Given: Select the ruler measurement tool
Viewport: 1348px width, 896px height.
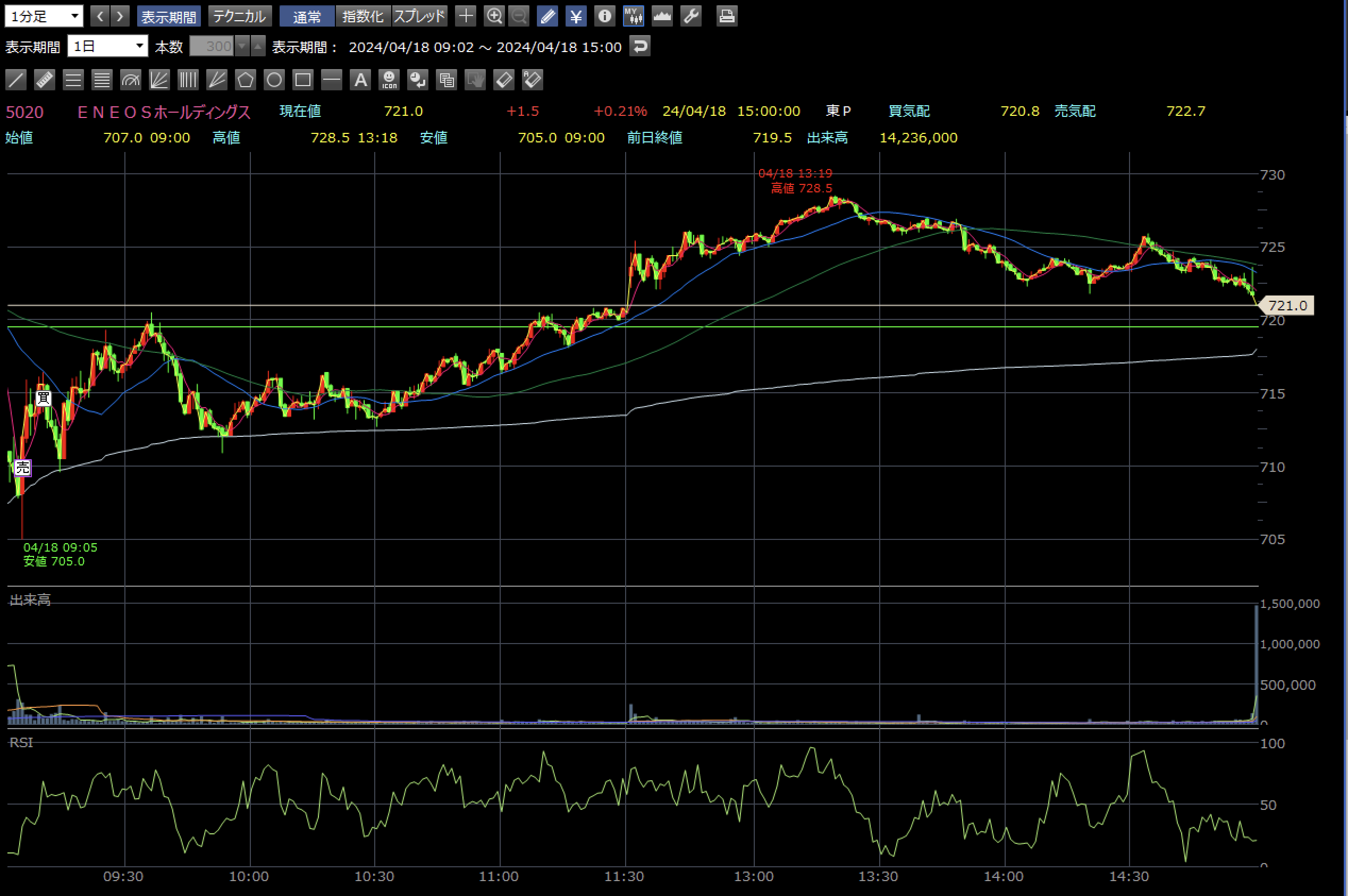Looking at the screenshot, I should coord(45,79).
